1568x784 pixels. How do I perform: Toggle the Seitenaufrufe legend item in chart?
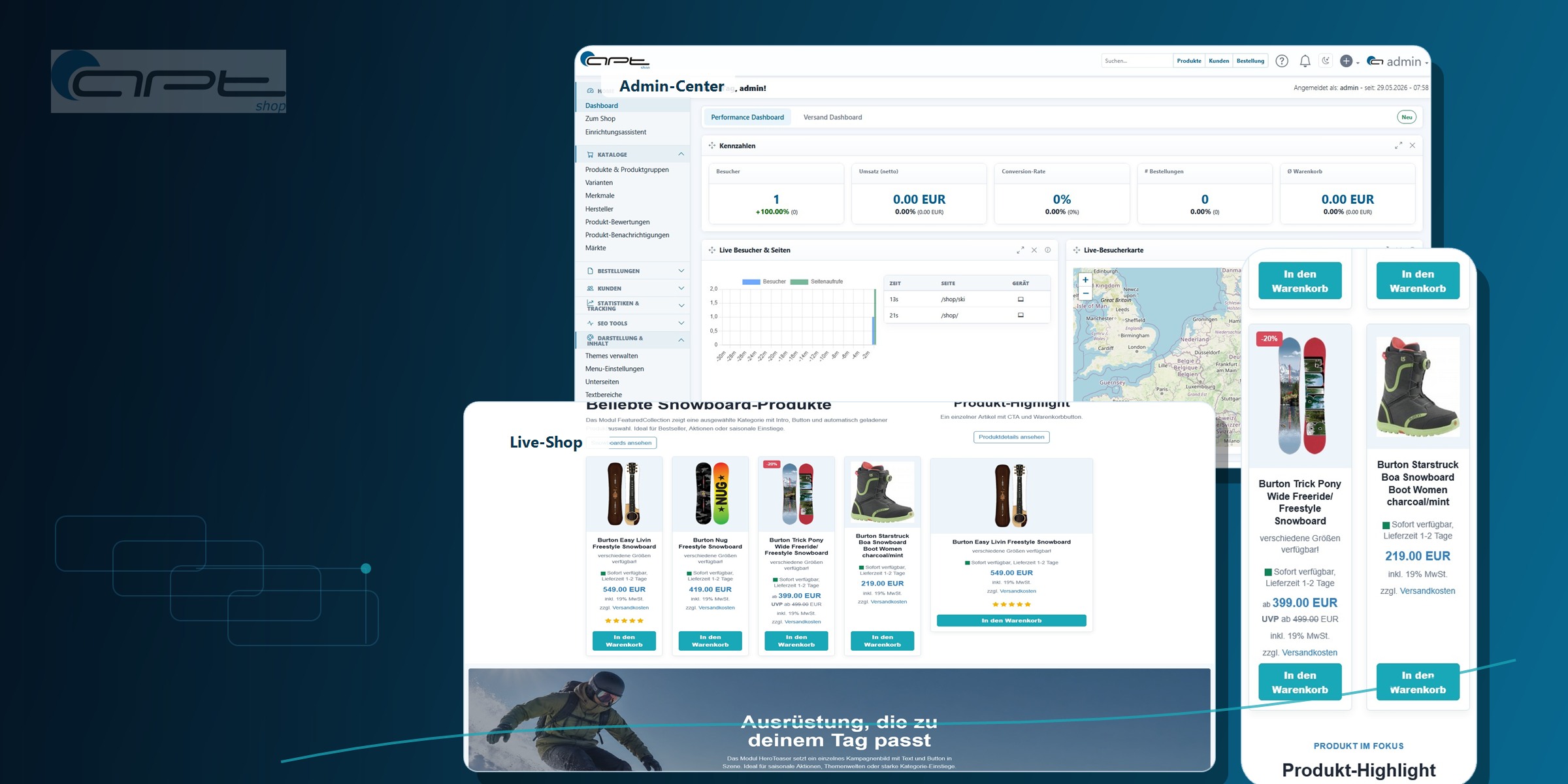pyautogui.click(x=817, y=282)
